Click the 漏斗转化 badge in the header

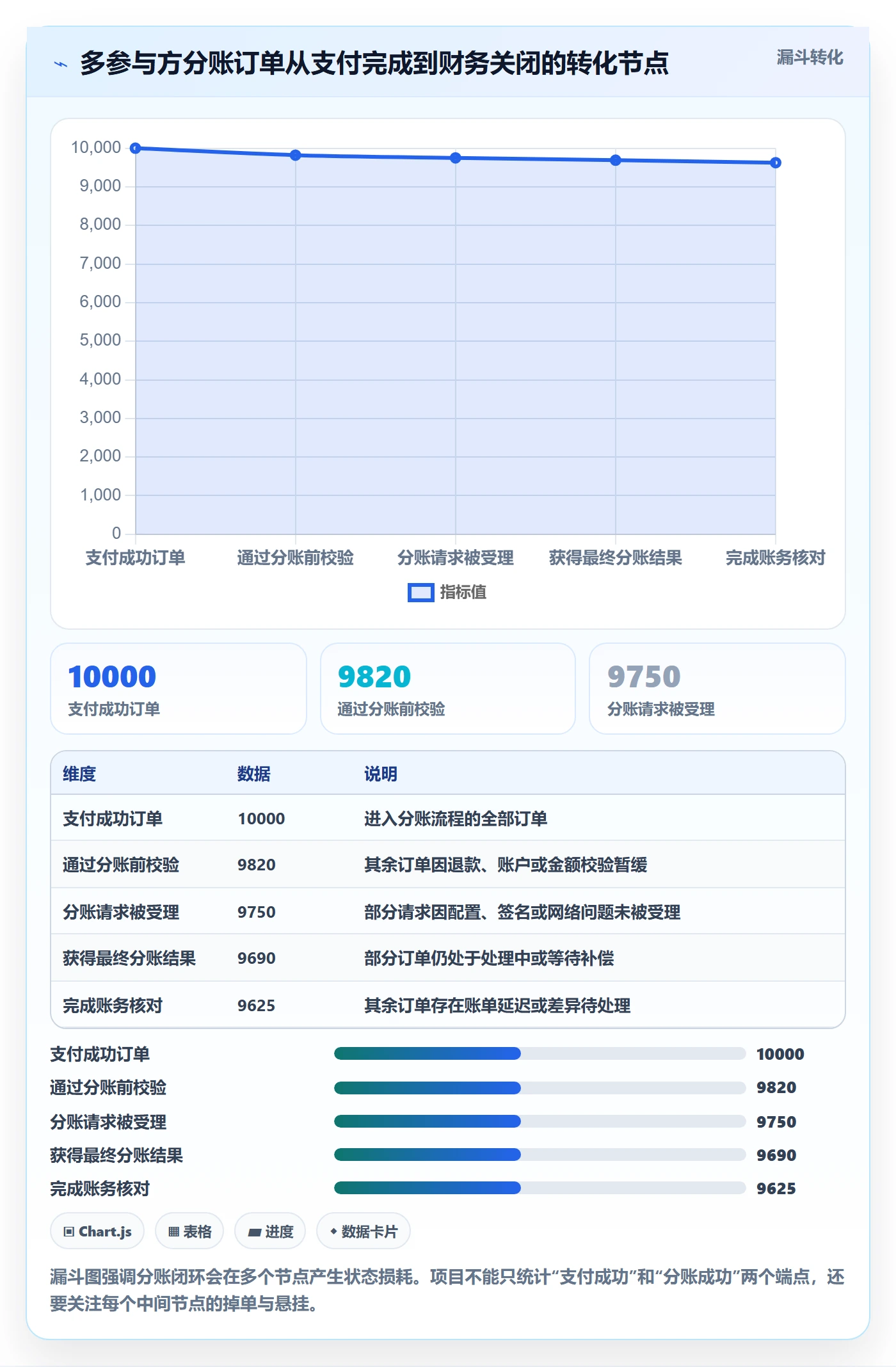pos(810,58)
